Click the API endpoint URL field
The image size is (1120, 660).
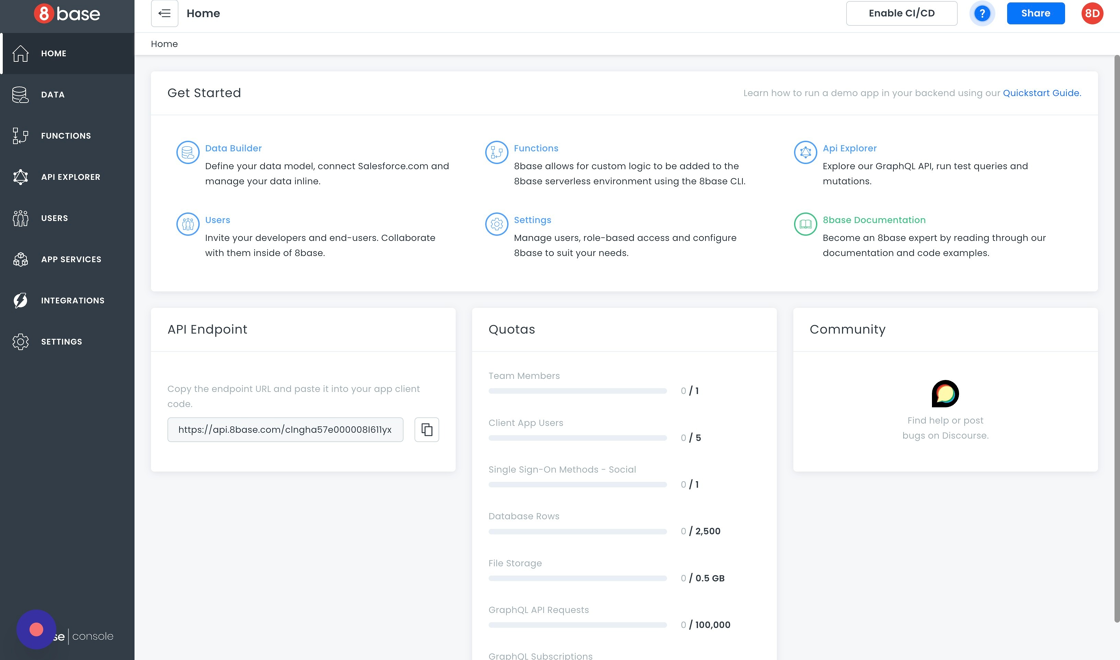(x=285, y=430)
